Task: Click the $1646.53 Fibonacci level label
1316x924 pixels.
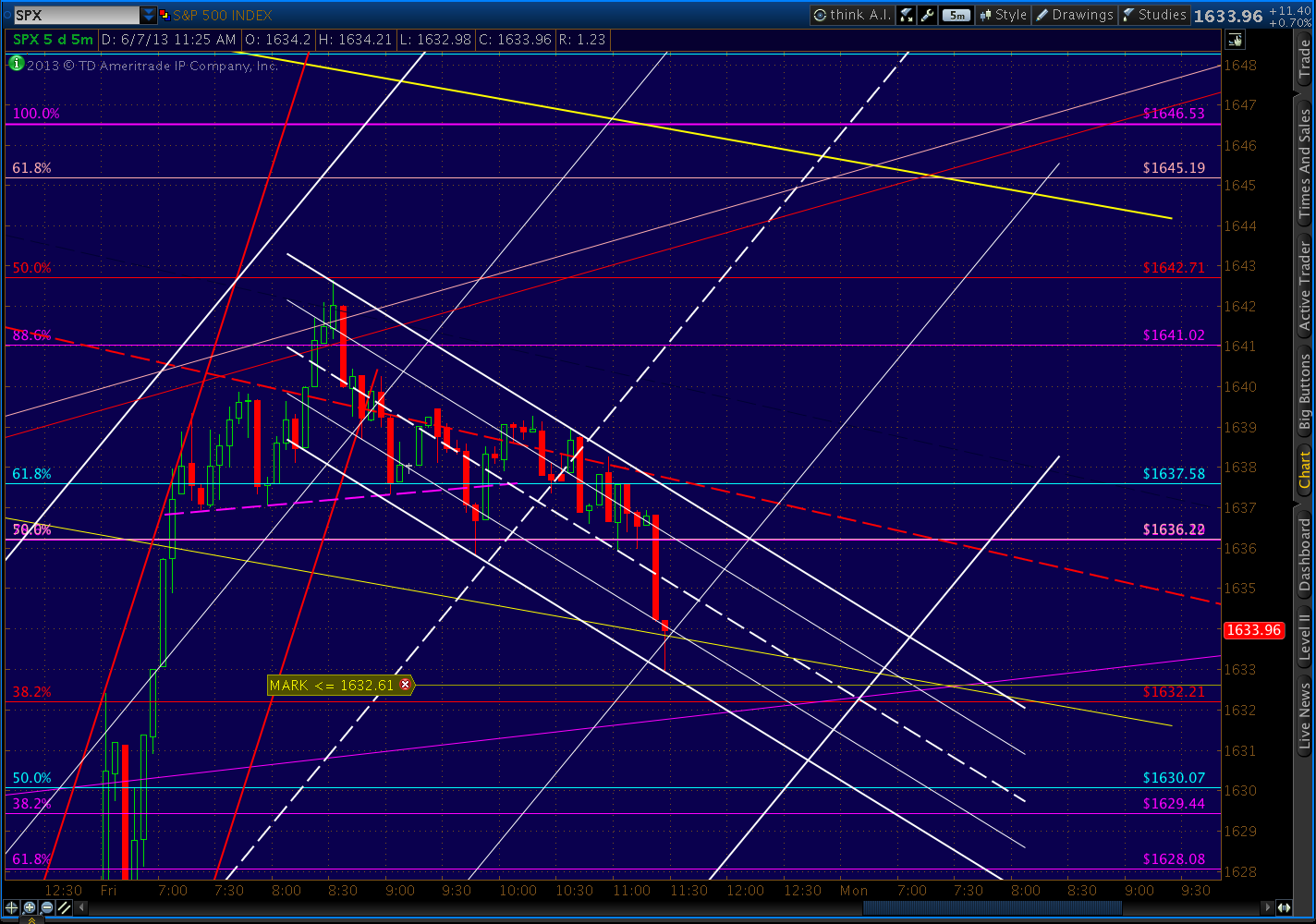Action: click(x=1174, y=114)
